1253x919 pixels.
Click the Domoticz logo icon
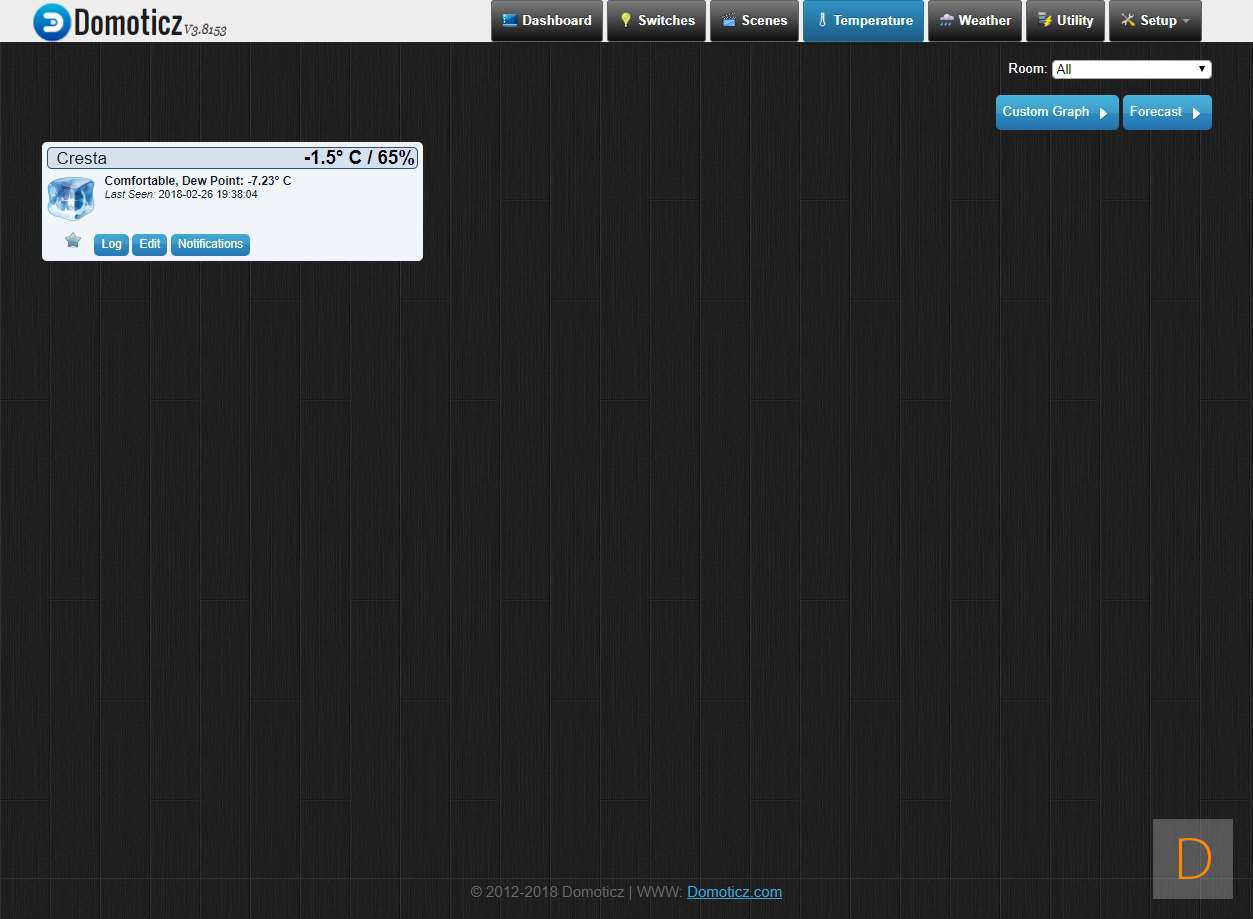[x=51, y=21]
